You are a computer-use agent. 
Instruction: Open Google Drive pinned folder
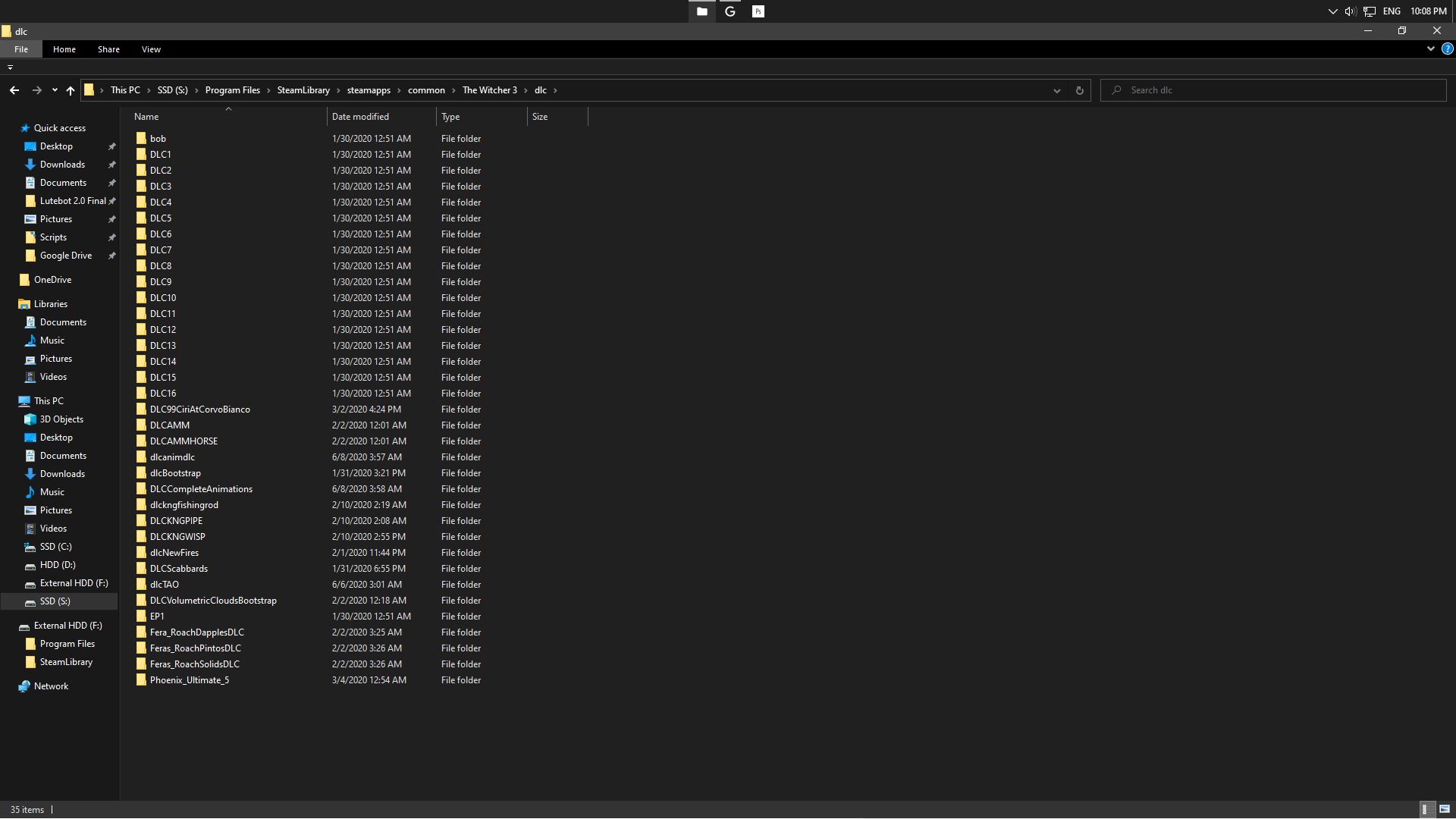66,256
